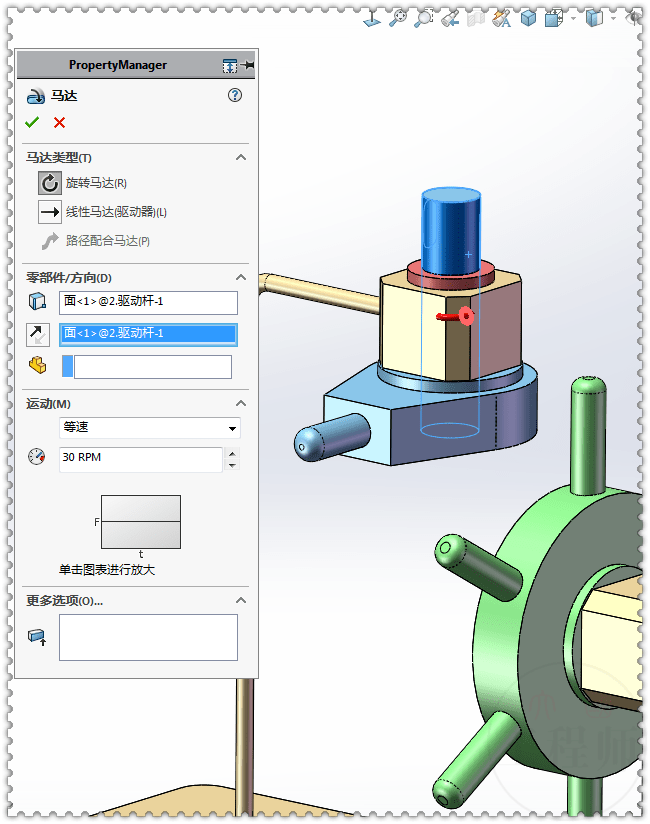This screenshot has height=824, width=650.
Task: Click the motor location face icon
Action: [x=37, y=302]
